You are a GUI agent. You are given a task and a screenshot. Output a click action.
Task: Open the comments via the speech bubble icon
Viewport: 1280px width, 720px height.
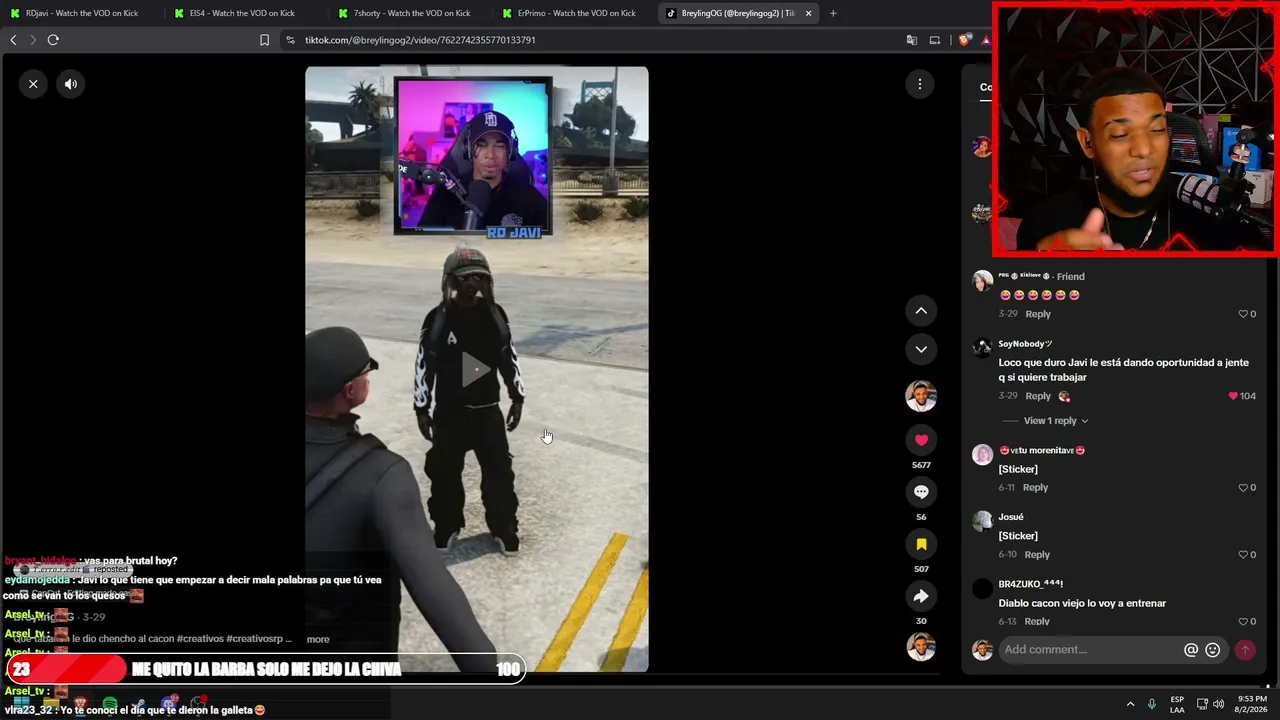[921, 492]
